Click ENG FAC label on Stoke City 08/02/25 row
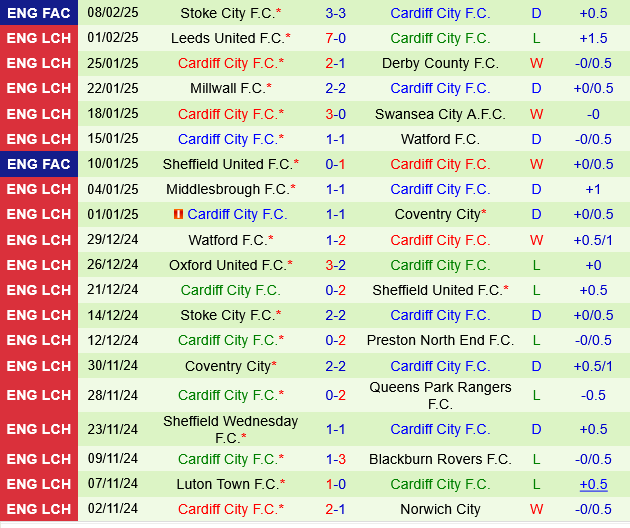 pos(38,13)
